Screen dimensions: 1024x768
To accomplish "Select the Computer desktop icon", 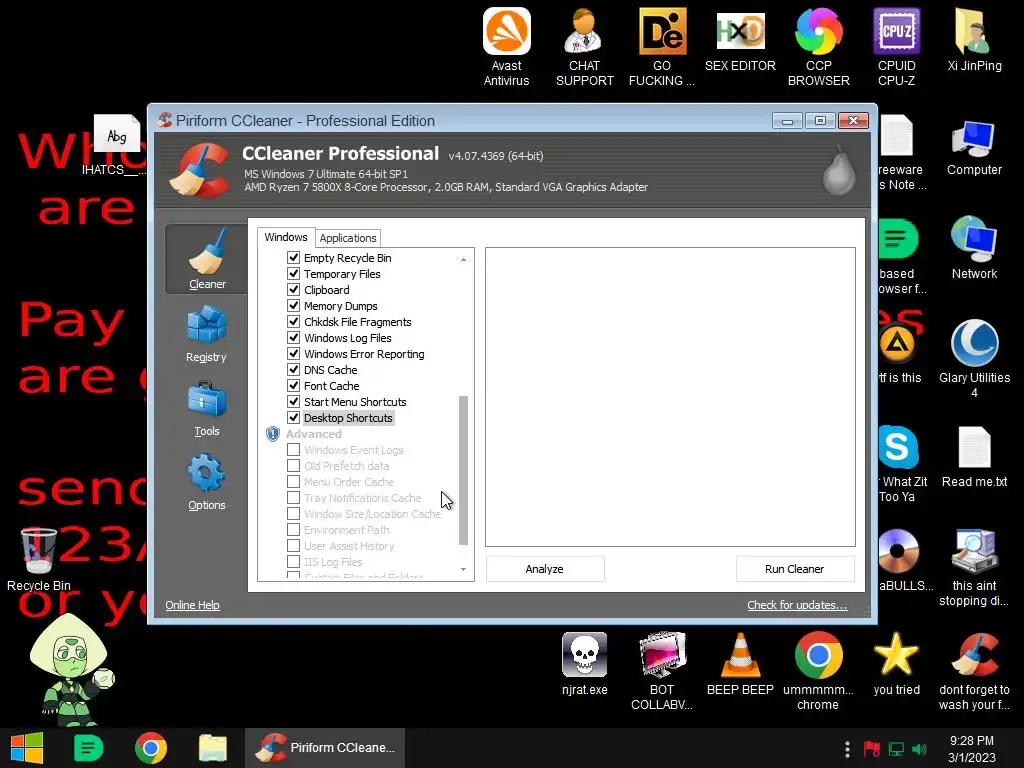I will (x=974, y=148).
